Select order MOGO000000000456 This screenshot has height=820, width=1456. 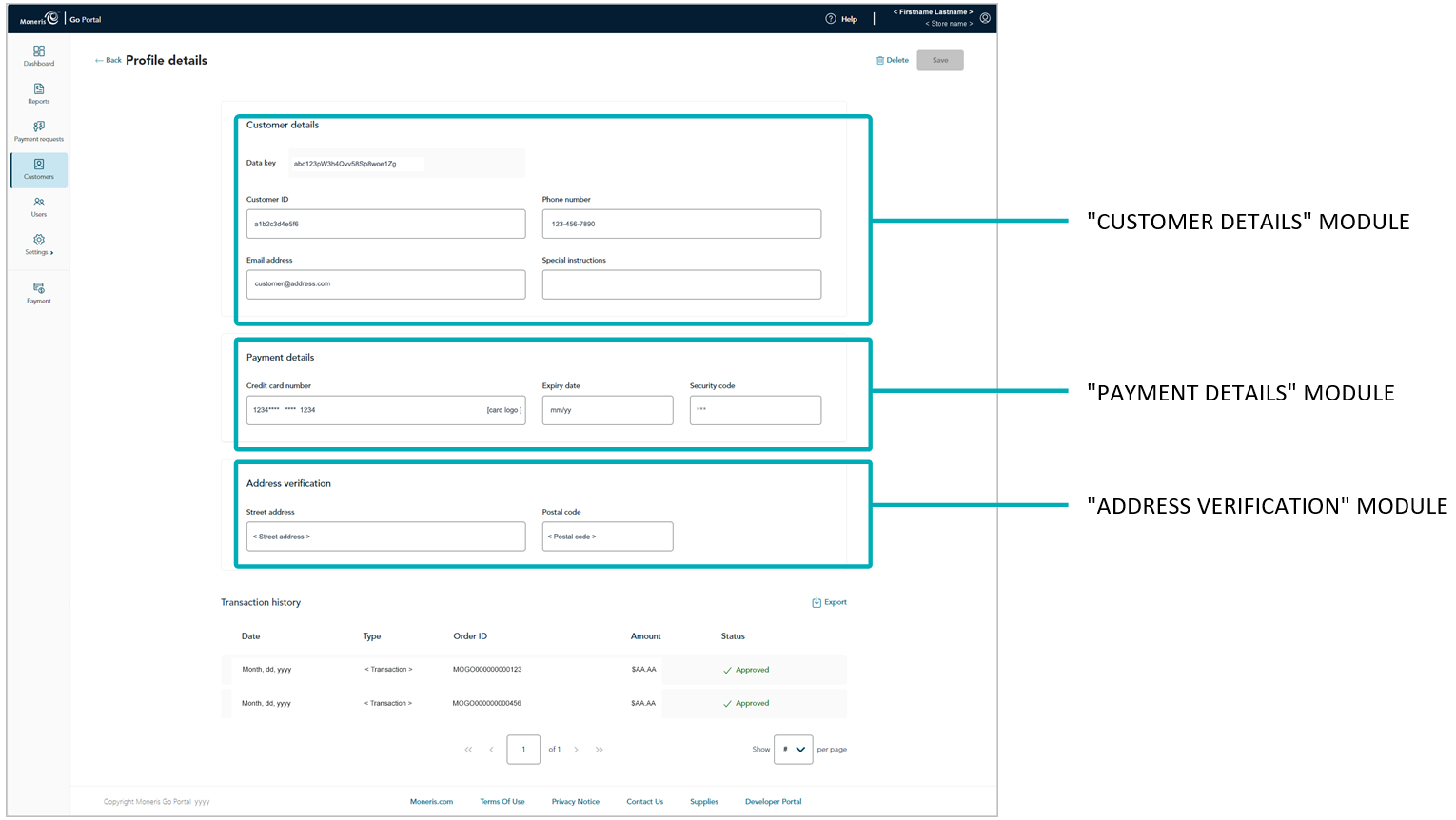pyautogui.click(x=487, y=704)
